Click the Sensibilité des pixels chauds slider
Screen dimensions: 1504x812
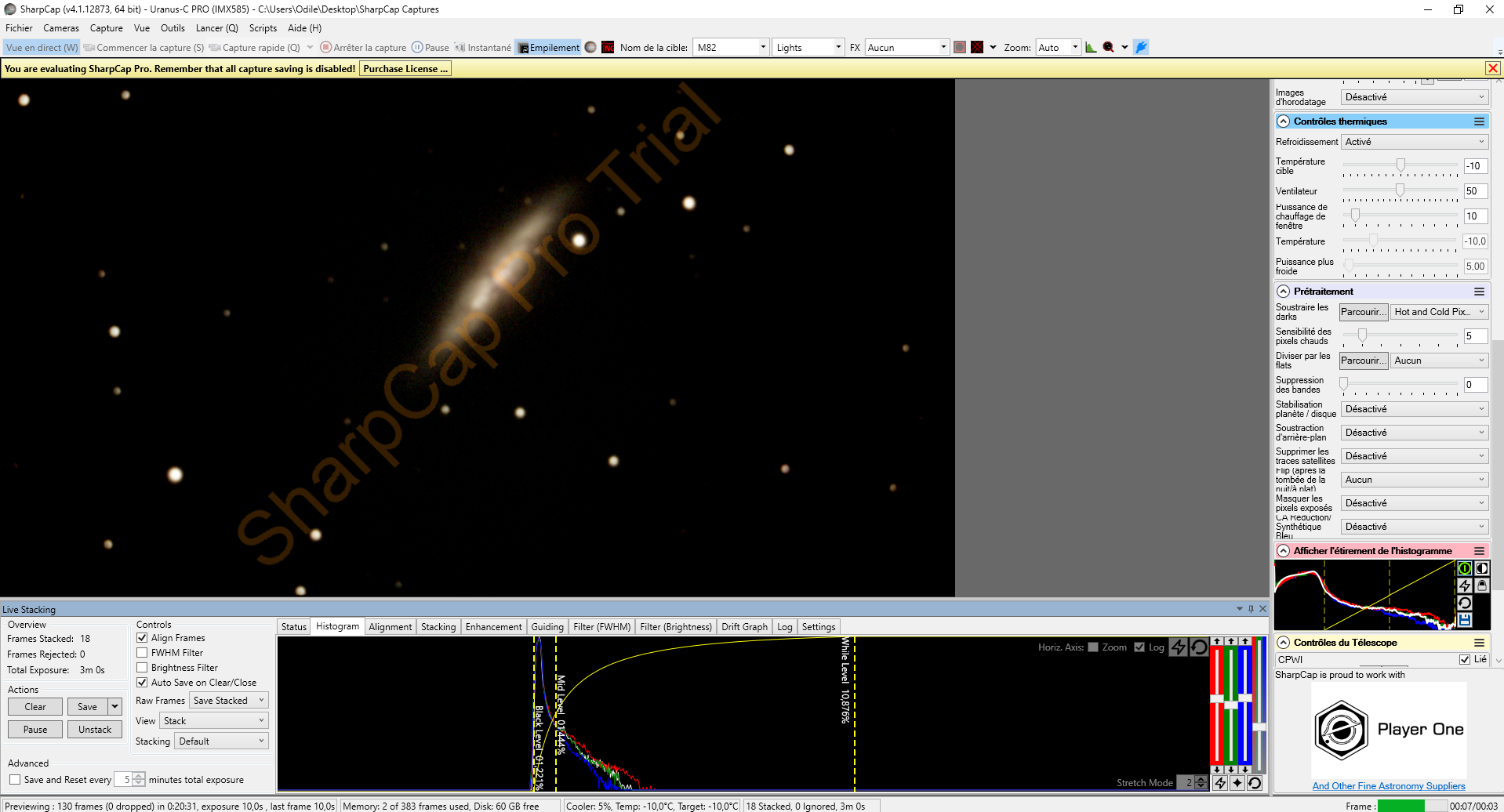1400,336
